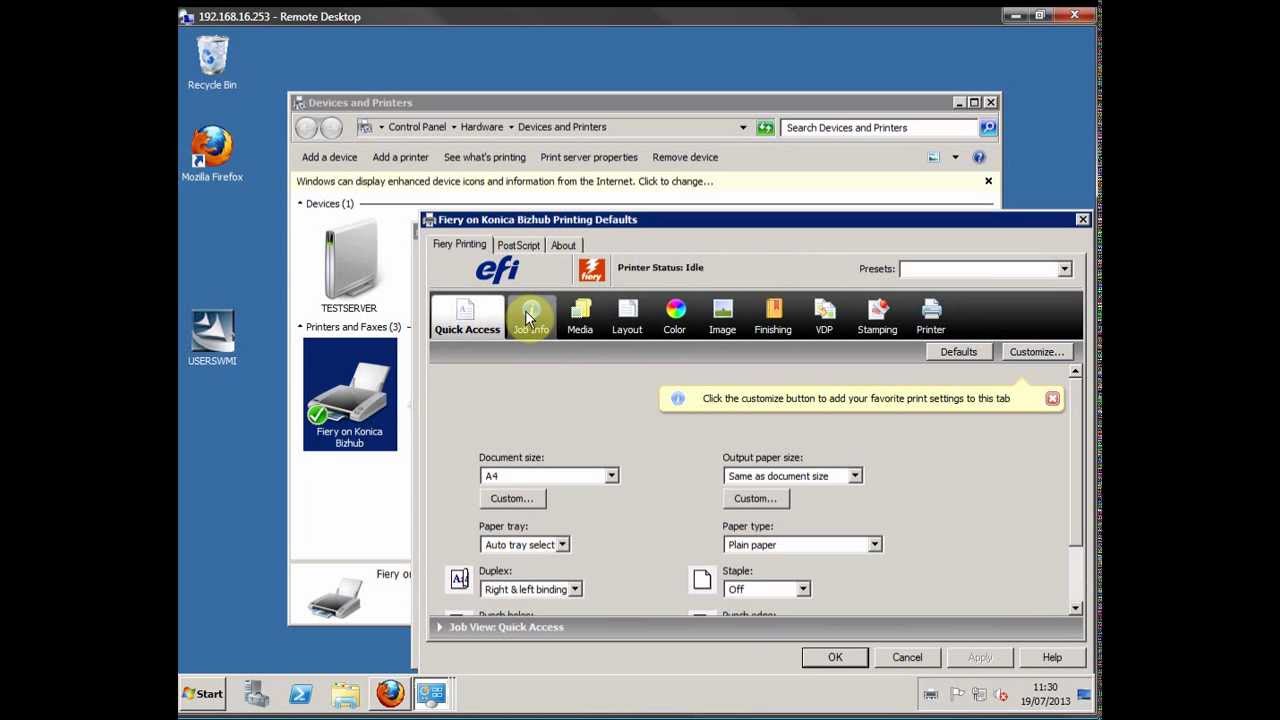Image resolution: width=1280 pixels, height=720 pixels.
Task: Switch to the PostScript tab
Action: 518,245
